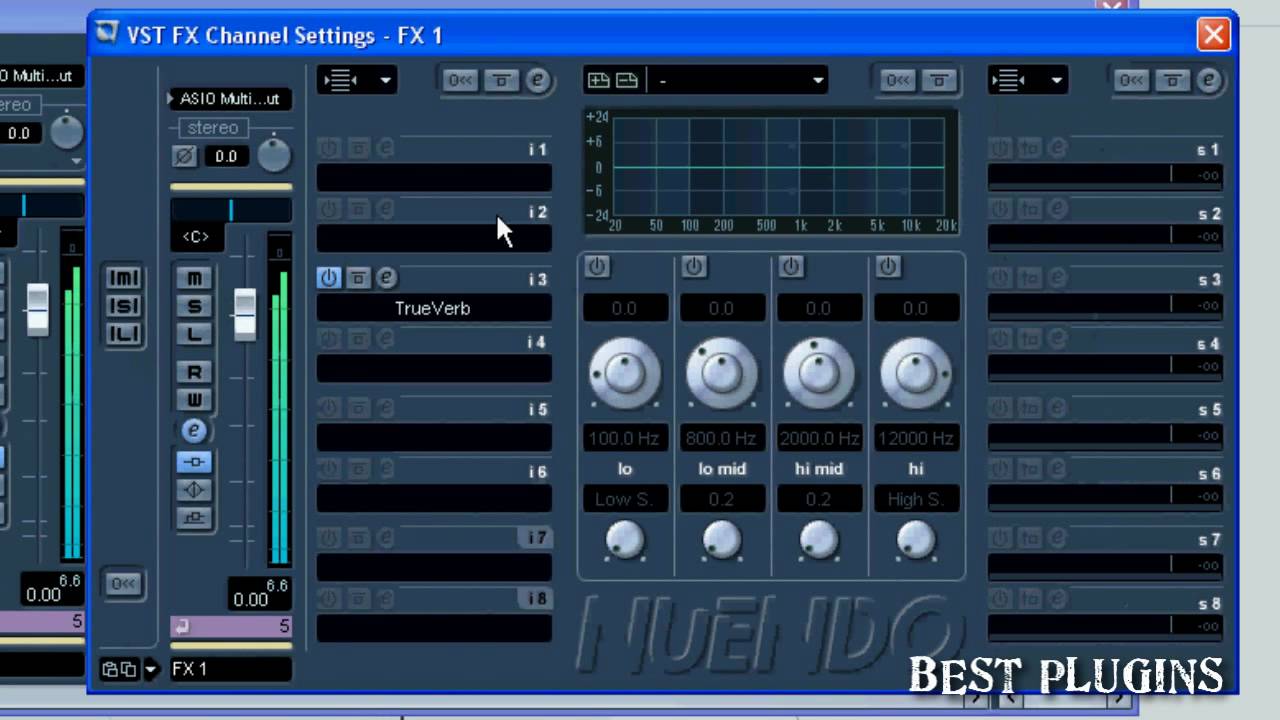Click the EQ remove preset (minus) icon

pos(627,80)
